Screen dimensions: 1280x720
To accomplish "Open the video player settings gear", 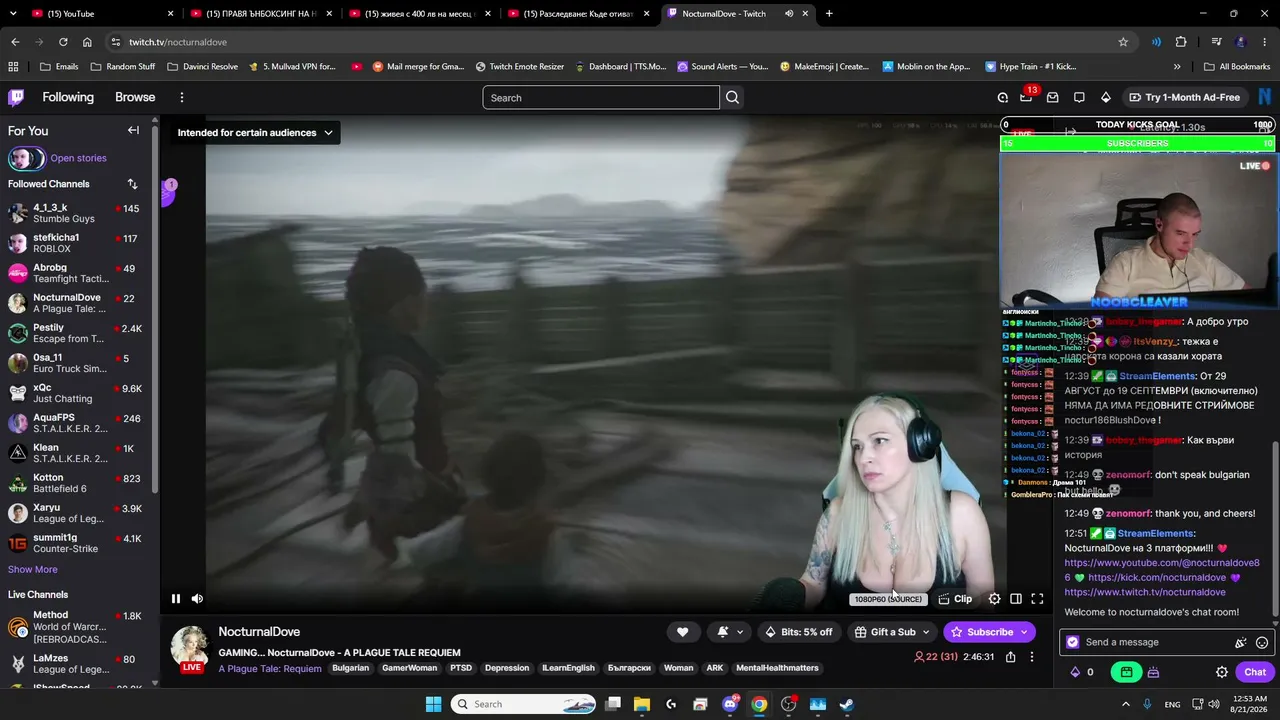I will [994, 599].
